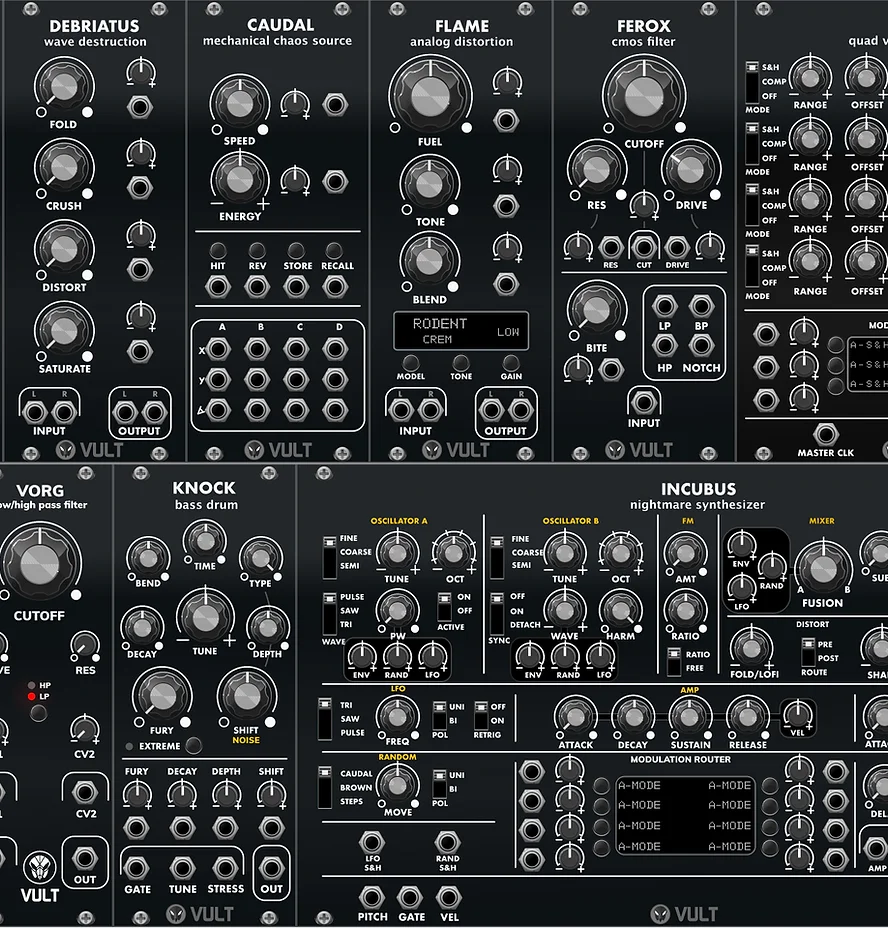This screenshot has height=928, width=888.
Task: Click the Knock STRESS input jack
Action: [225, 868]
